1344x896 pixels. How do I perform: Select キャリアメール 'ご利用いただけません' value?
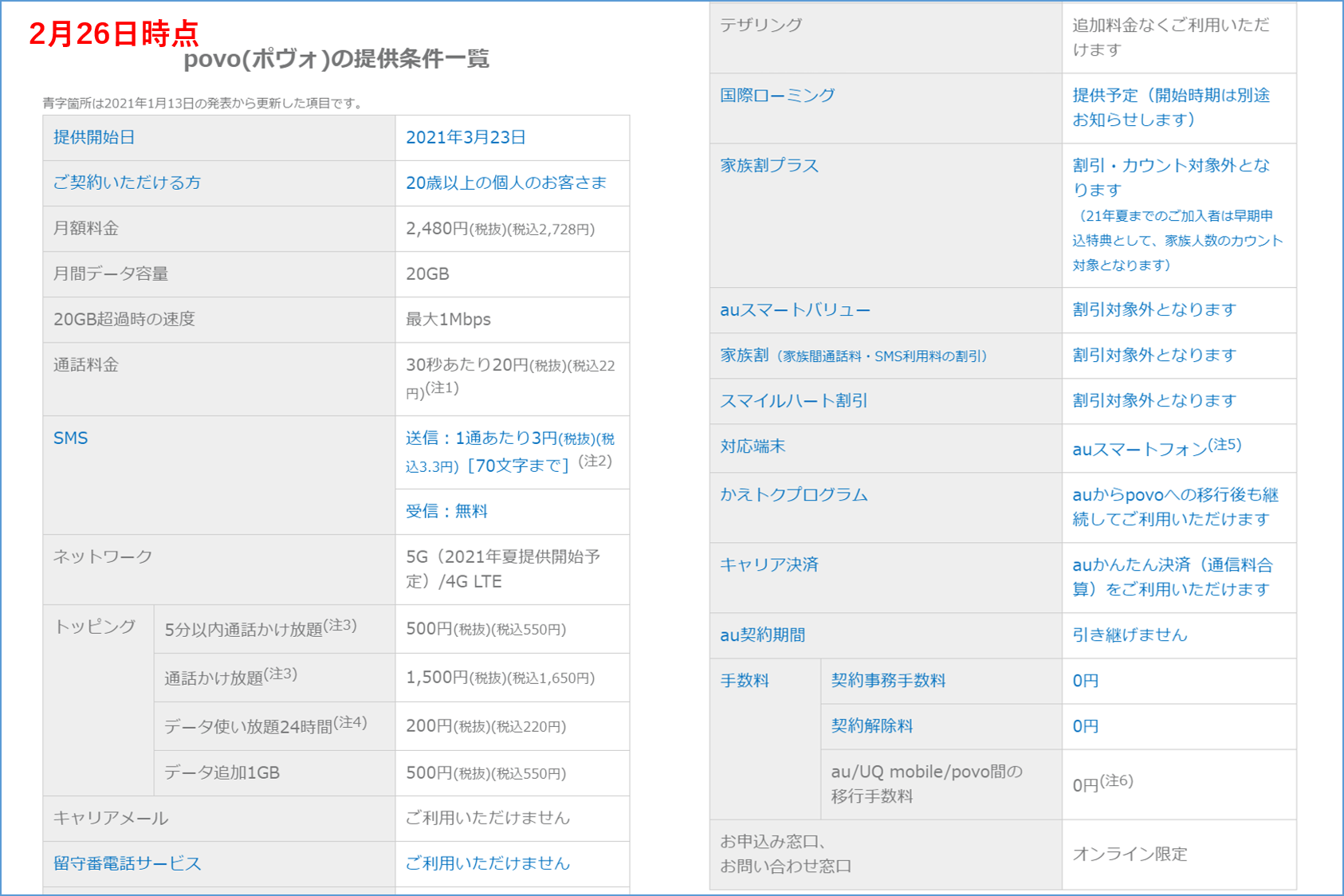tap(488, 818)
